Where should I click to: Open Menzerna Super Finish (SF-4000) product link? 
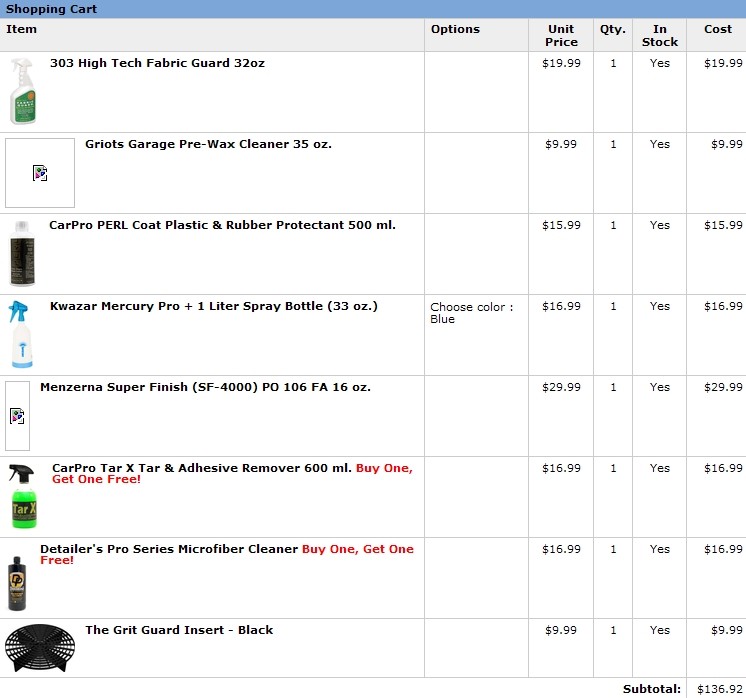coord(205,387)
